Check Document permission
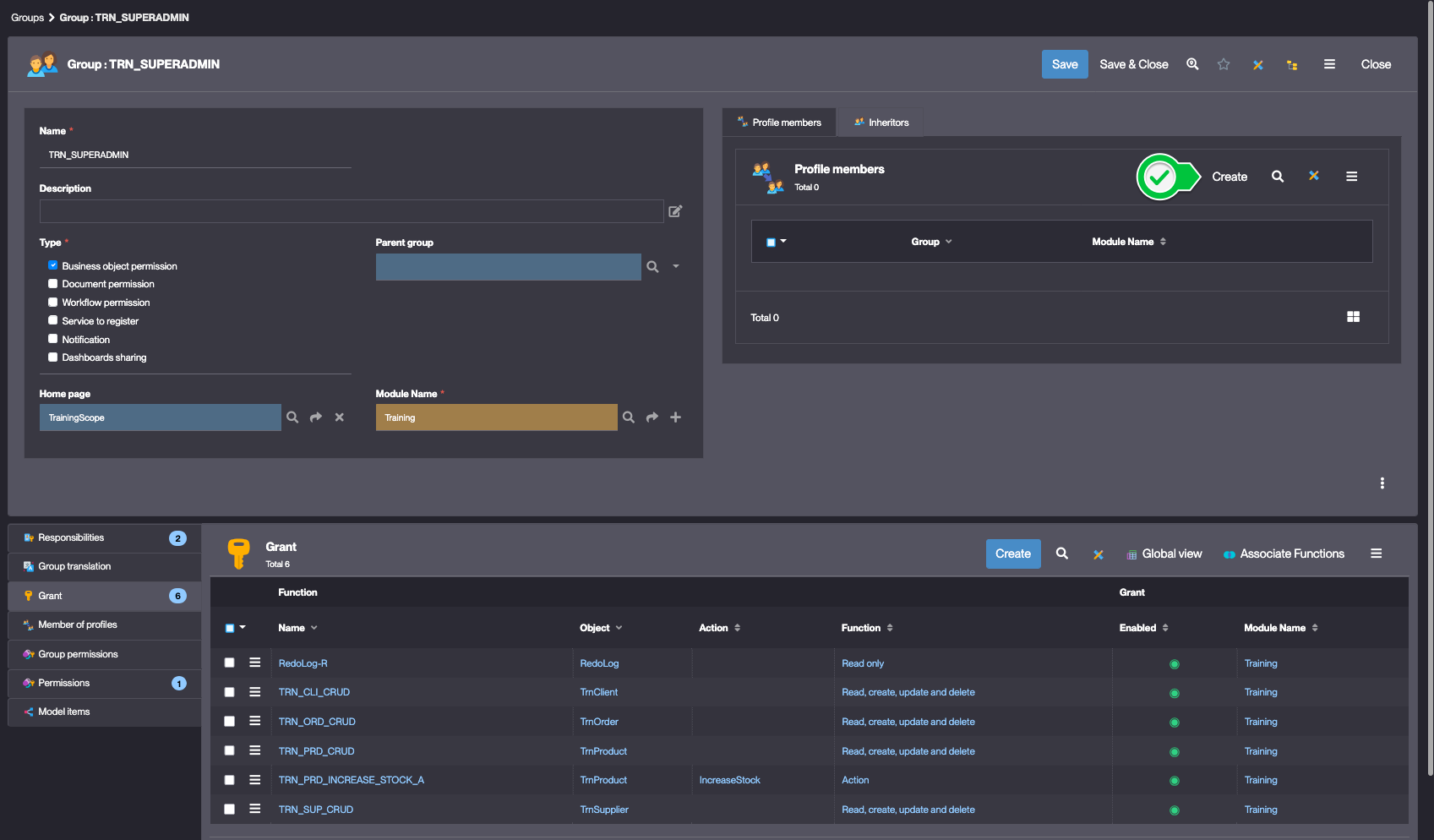 [x=53, y=284]
